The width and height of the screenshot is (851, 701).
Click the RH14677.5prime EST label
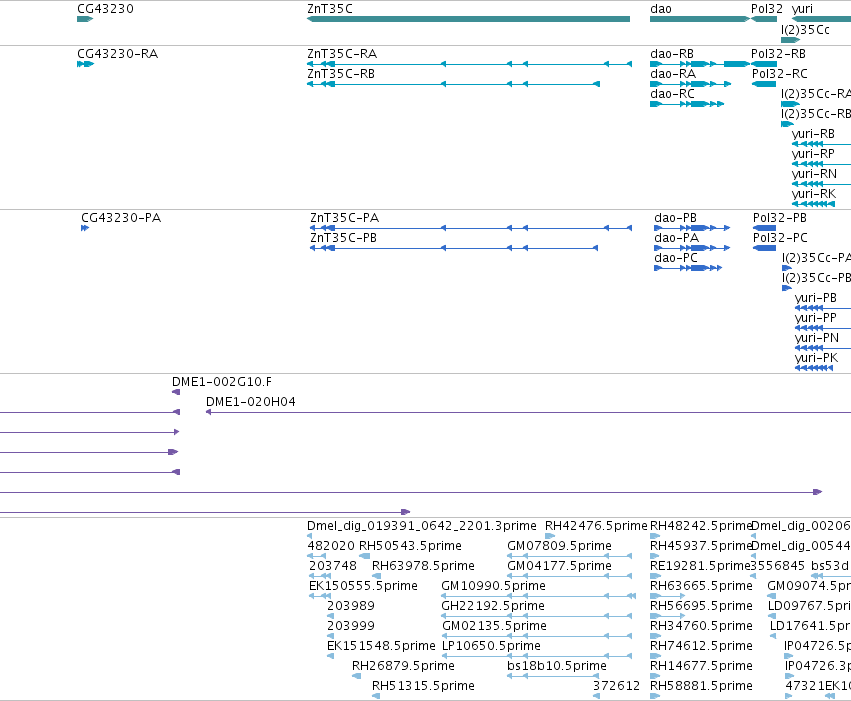pyautogui.click(x=701, y=666)
